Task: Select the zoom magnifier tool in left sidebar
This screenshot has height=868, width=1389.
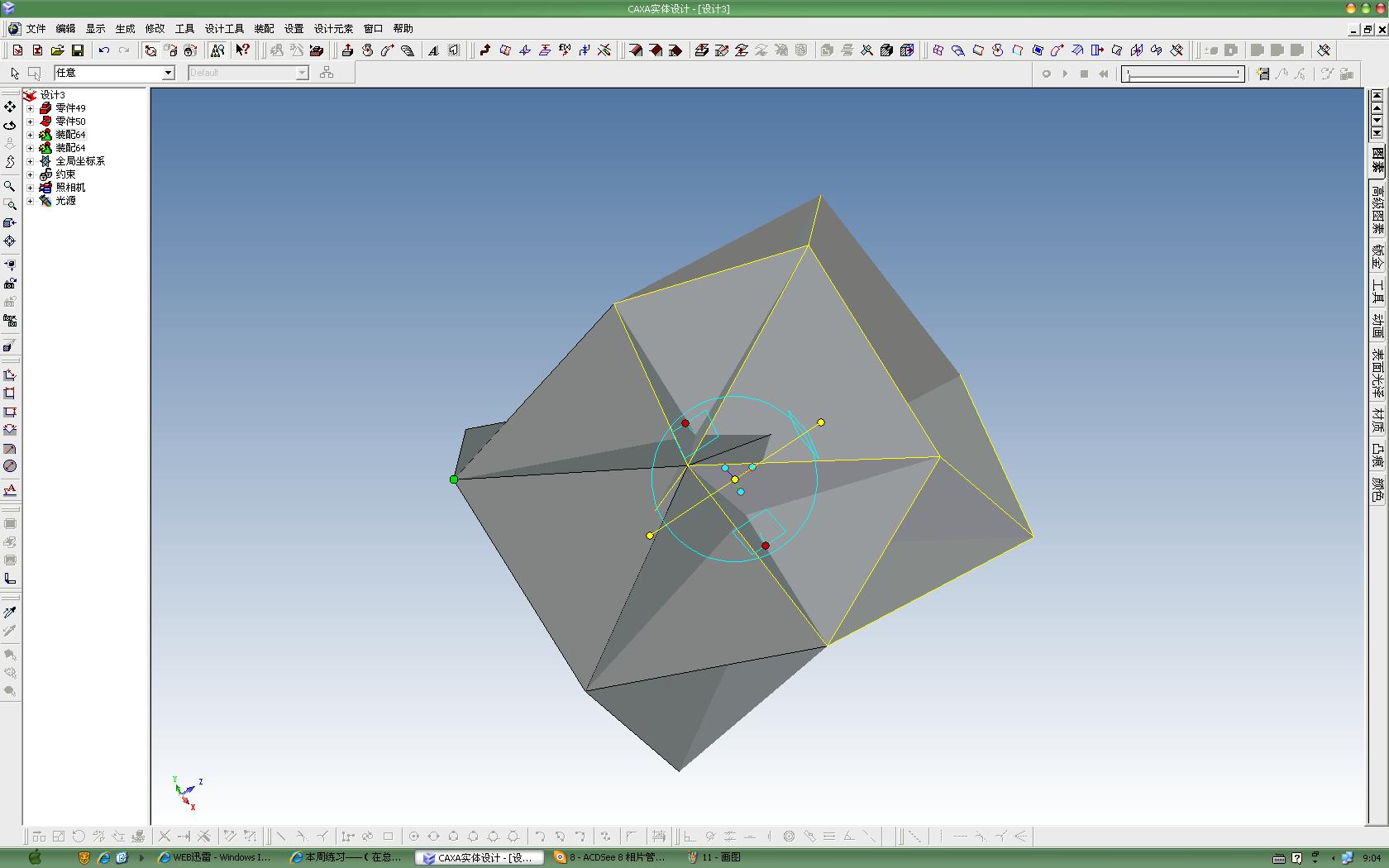Action: pyautogui.click(x=10, y=187)
